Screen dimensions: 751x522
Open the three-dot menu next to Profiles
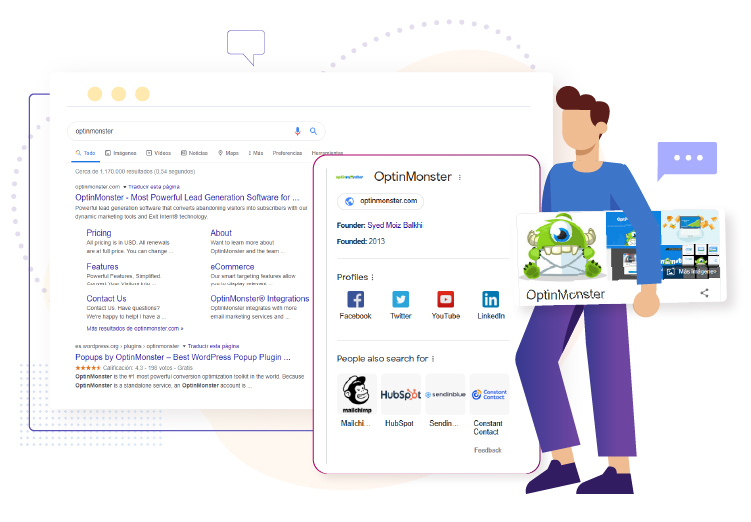tap(372, 277)
